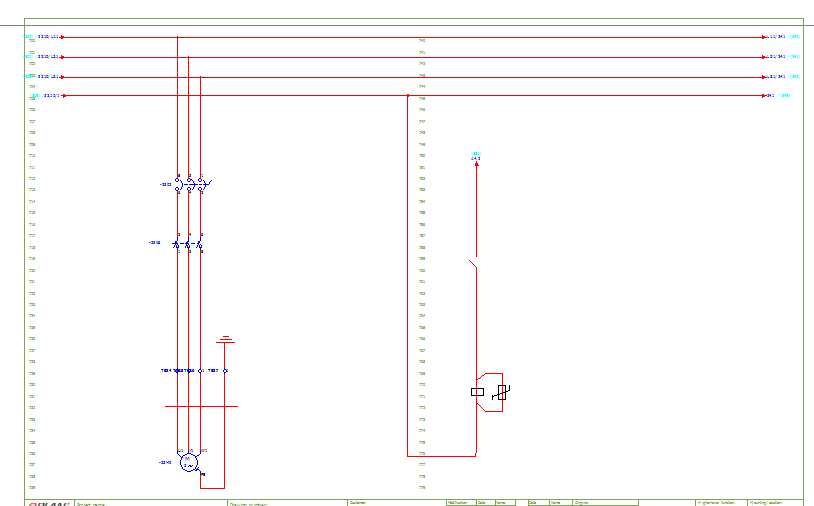Image resolution: width=814 pixels, height=506 pixels.
Task: Click the motor PE connection point
Action: pyautogui.click(x=202, y=474)
